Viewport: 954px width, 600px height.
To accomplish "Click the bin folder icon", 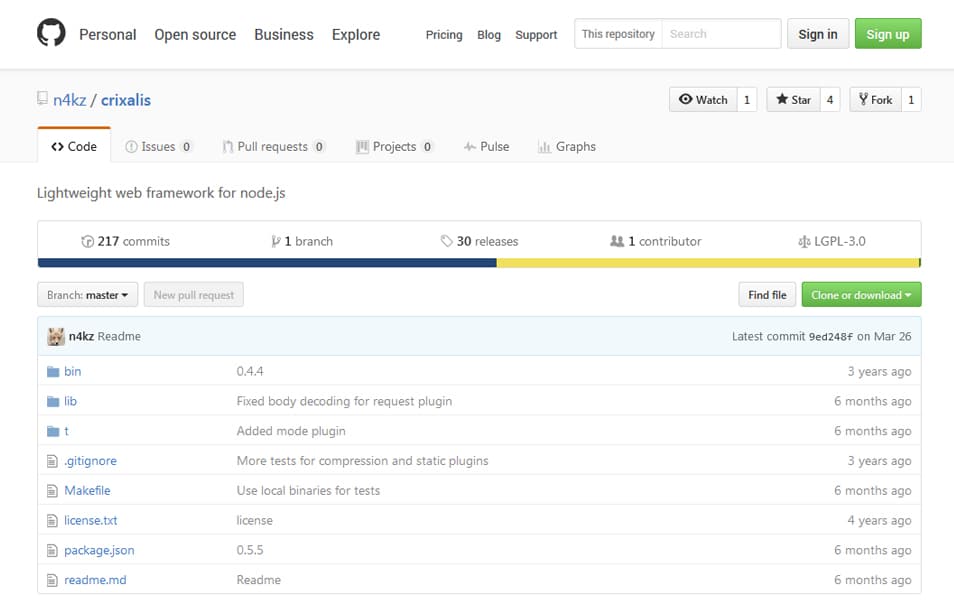I will pyautogui.click(x=53, y=371).
